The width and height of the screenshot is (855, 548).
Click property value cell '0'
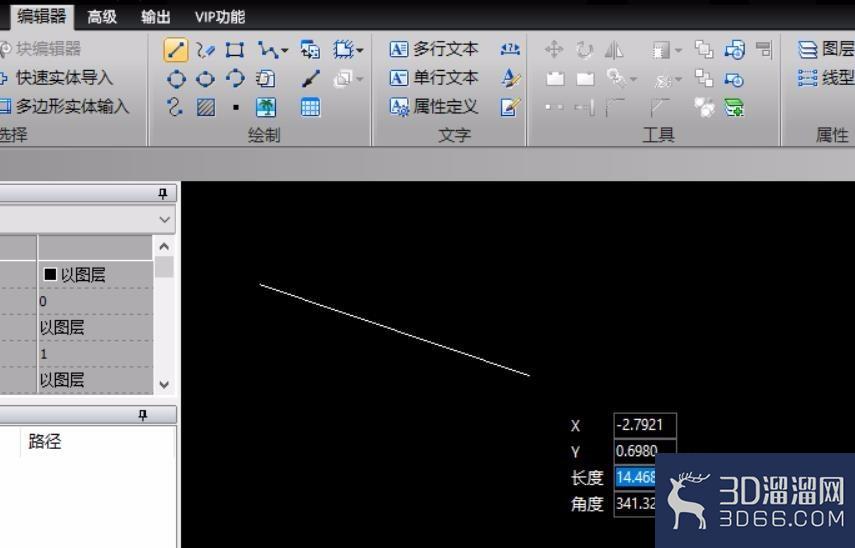(95, 301)
